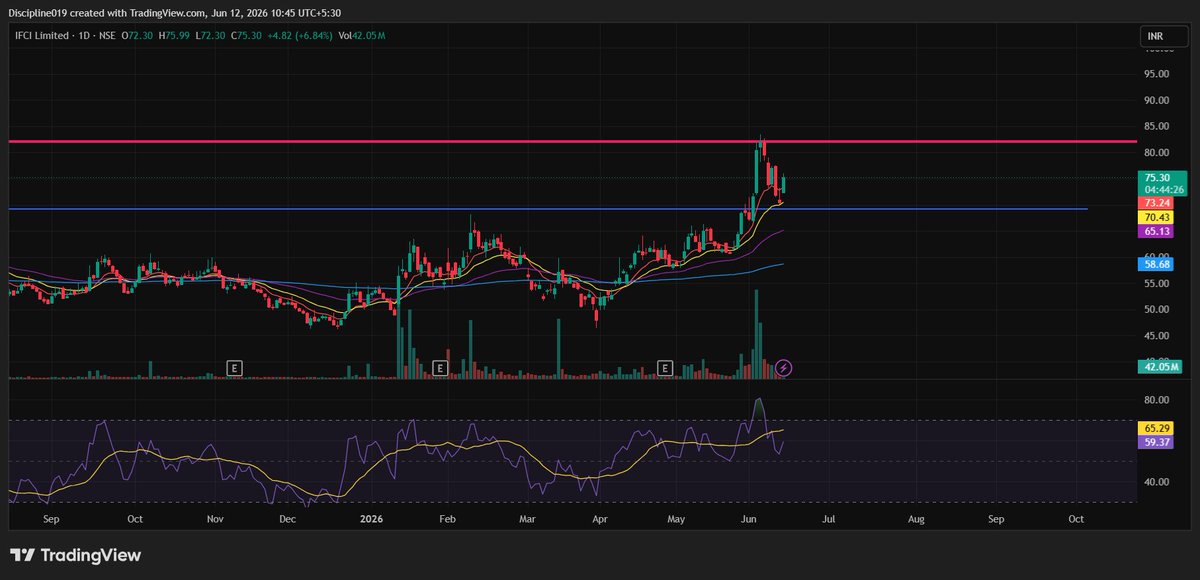Click 85.00 on the price scale
Image resolution: width=1200 pixels, height=580 pixels.
coord(1157,126)
